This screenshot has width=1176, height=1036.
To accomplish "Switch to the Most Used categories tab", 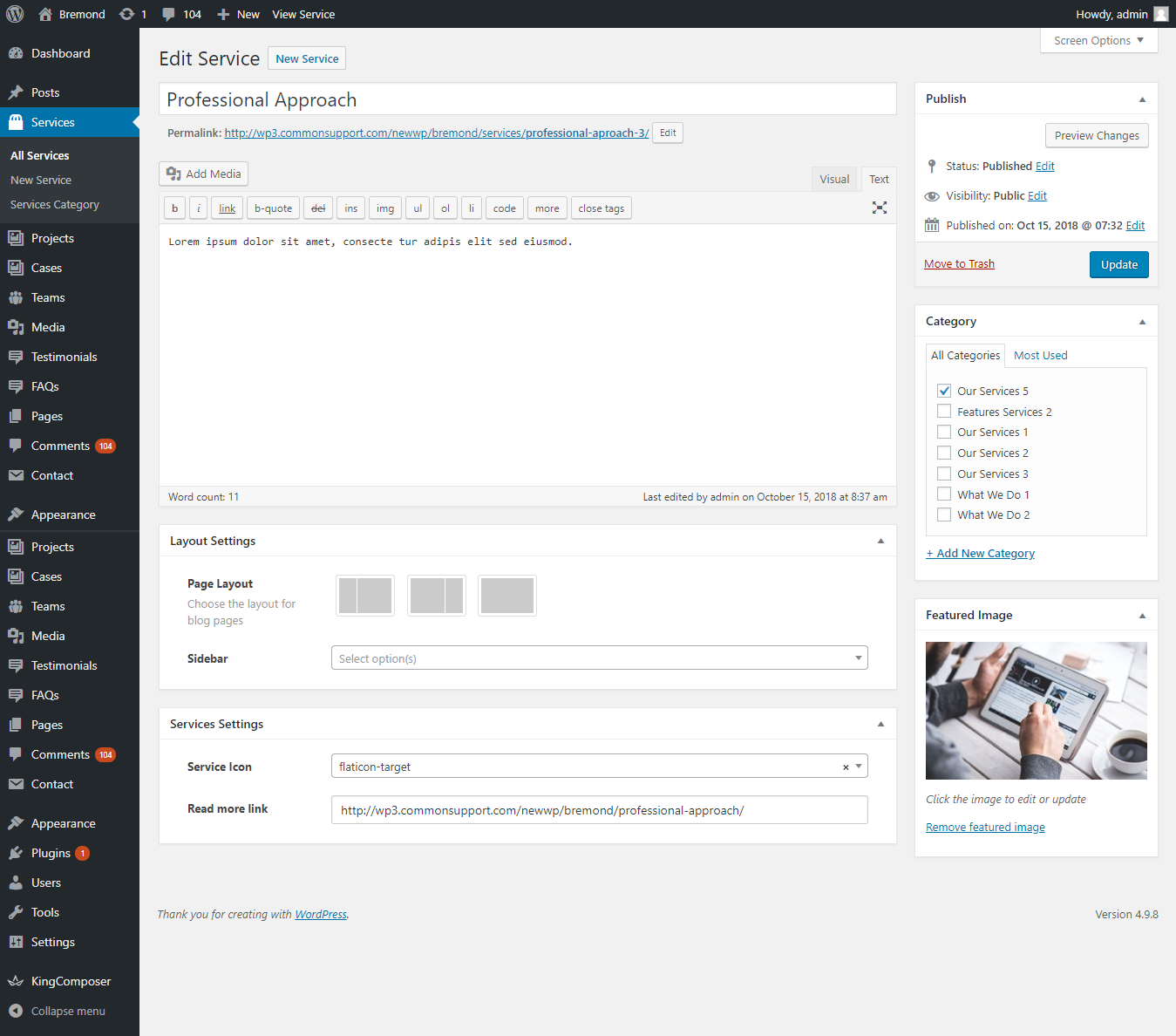I will point(1040,356).
